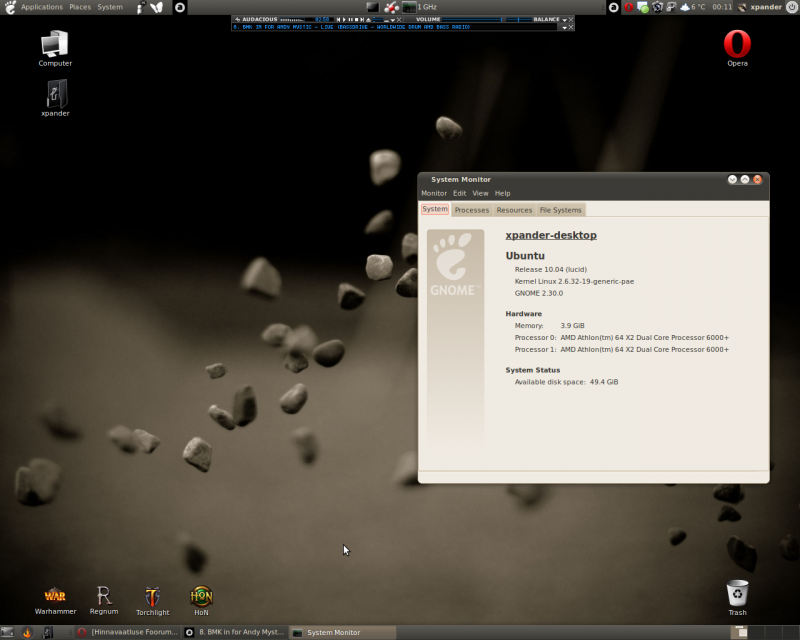800x640 pixels.
Task: Switch to Hinnavaatluse Foorum taskbar window
Action: (129, 632)
